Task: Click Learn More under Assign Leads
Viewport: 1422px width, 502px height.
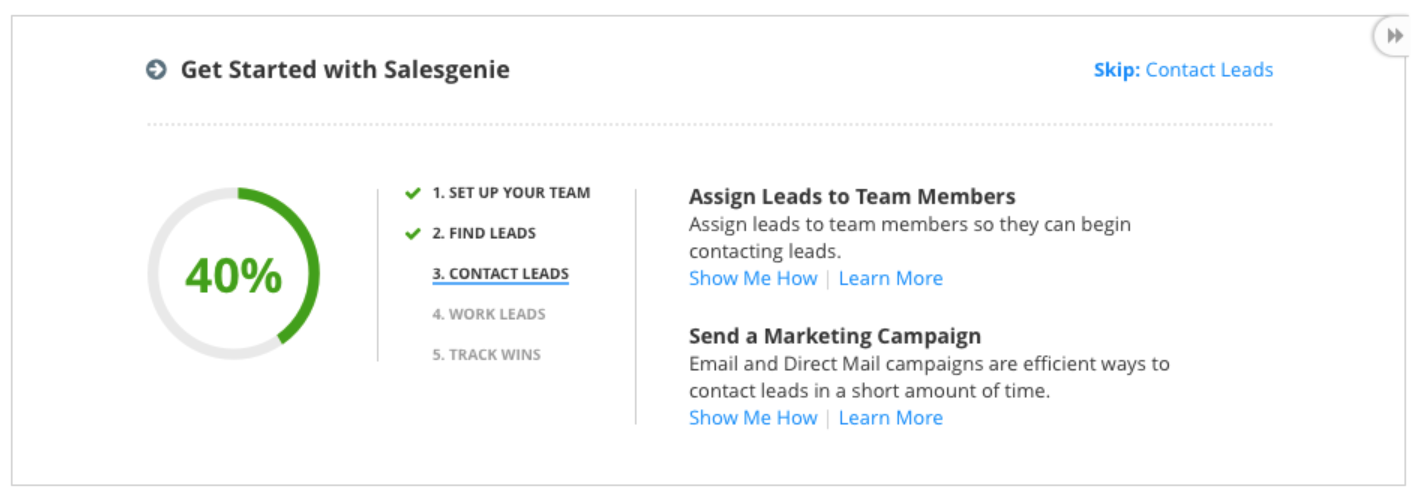Action: (x=891, y=278)
